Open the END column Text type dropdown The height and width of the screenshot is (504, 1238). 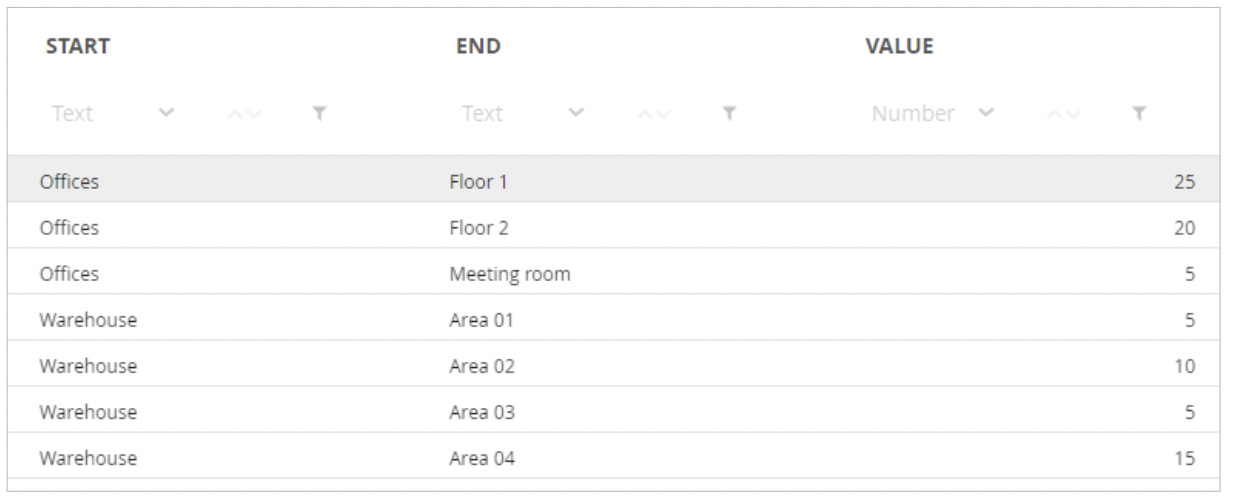click(x=577, y=113)
